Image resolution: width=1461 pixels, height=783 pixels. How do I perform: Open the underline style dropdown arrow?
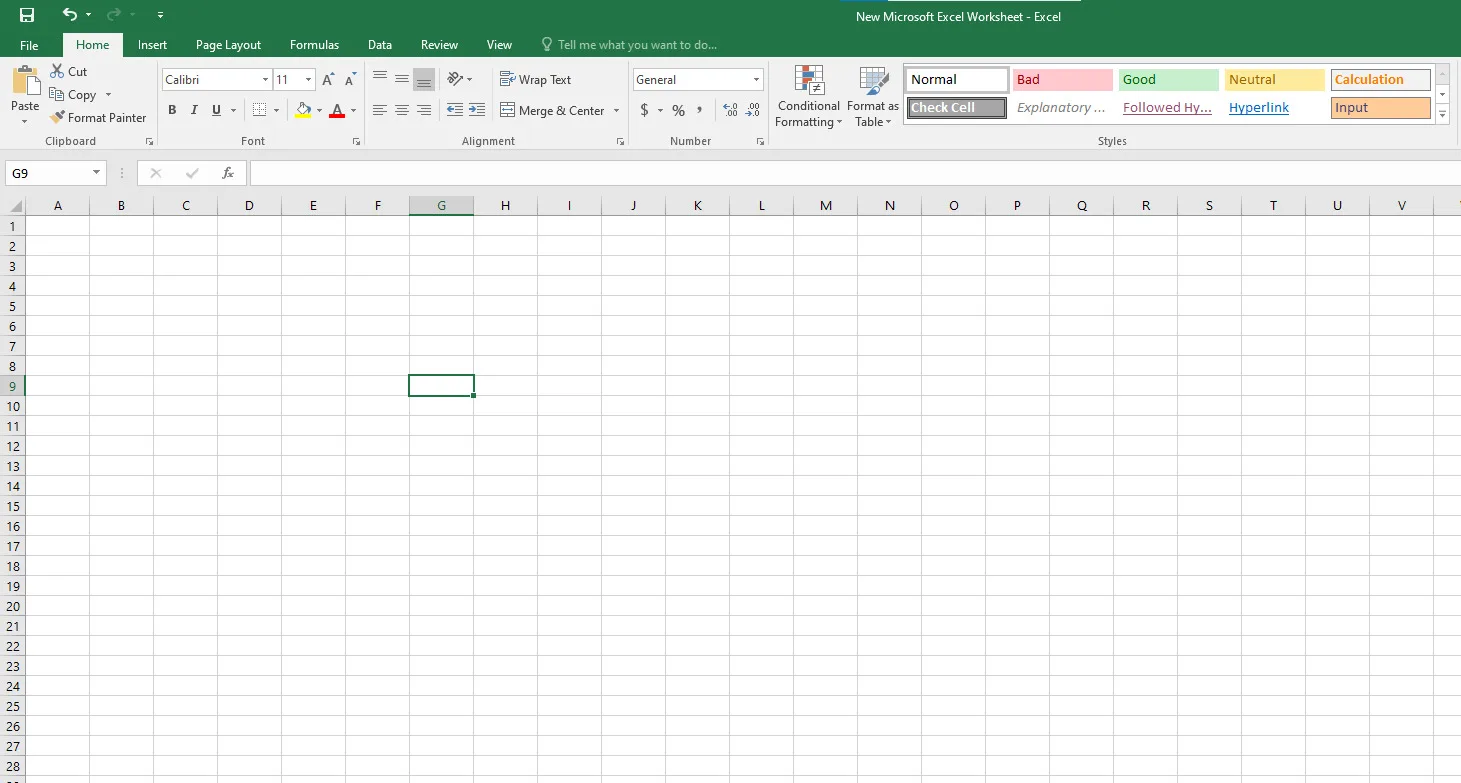click(233, 110)
